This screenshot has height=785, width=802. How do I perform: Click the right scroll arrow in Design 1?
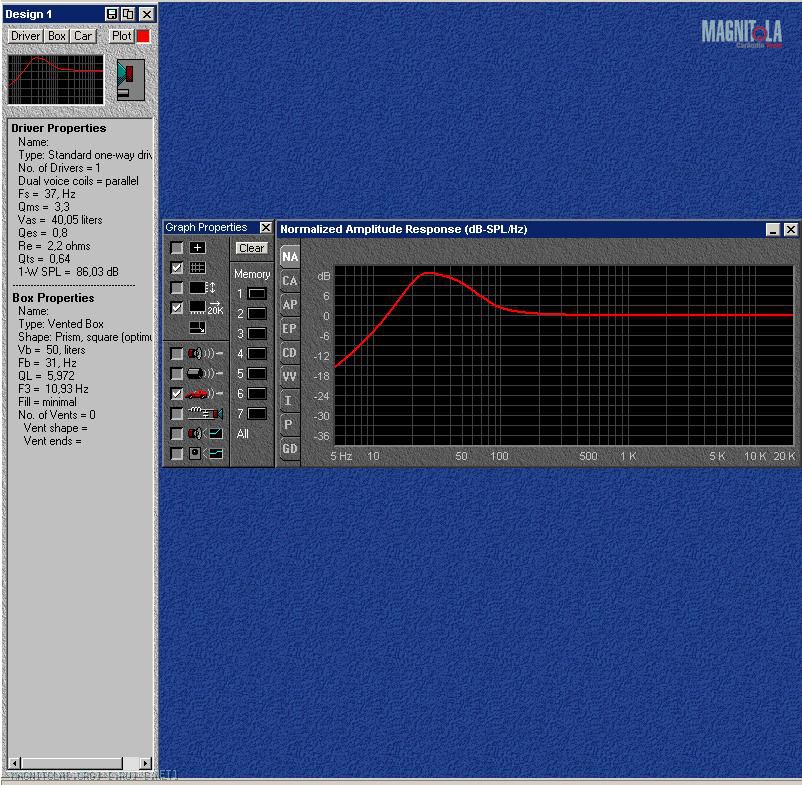tap(146, 764)
